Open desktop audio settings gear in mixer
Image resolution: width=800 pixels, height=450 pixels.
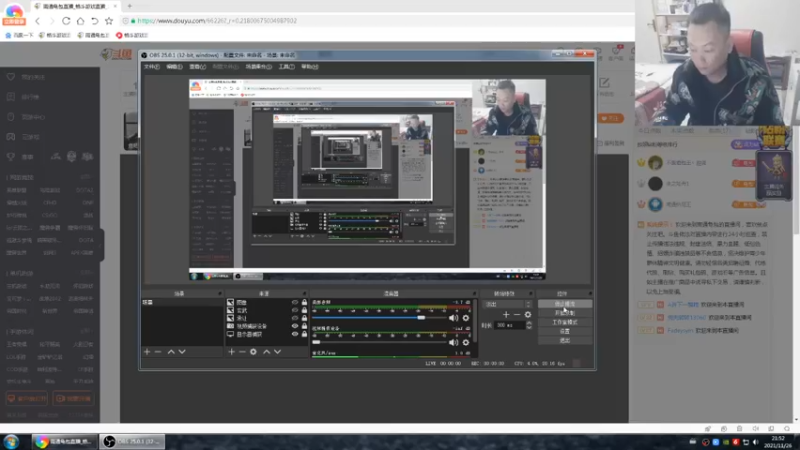[x=466, y=318]
